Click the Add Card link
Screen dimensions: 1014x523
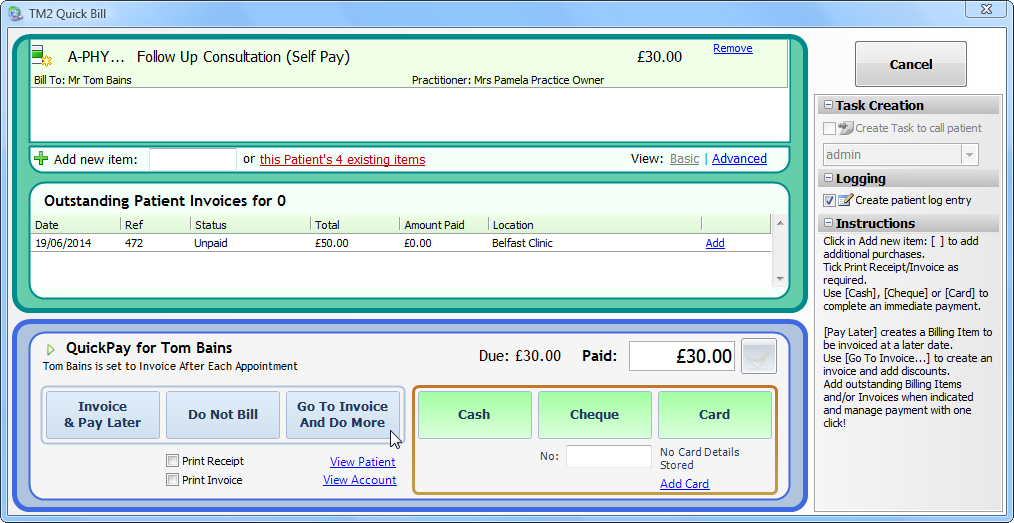tap(684, 484)
